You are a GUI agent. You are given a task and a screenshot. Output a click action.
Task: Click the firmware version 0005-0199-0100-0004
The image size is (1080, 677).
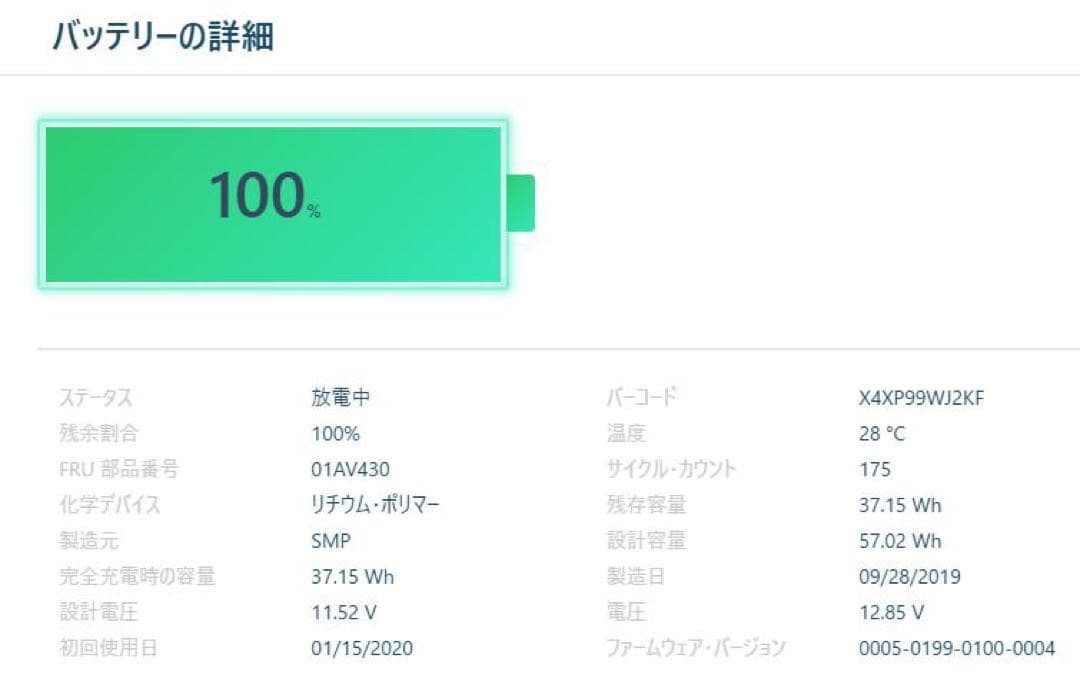[956, 648]
